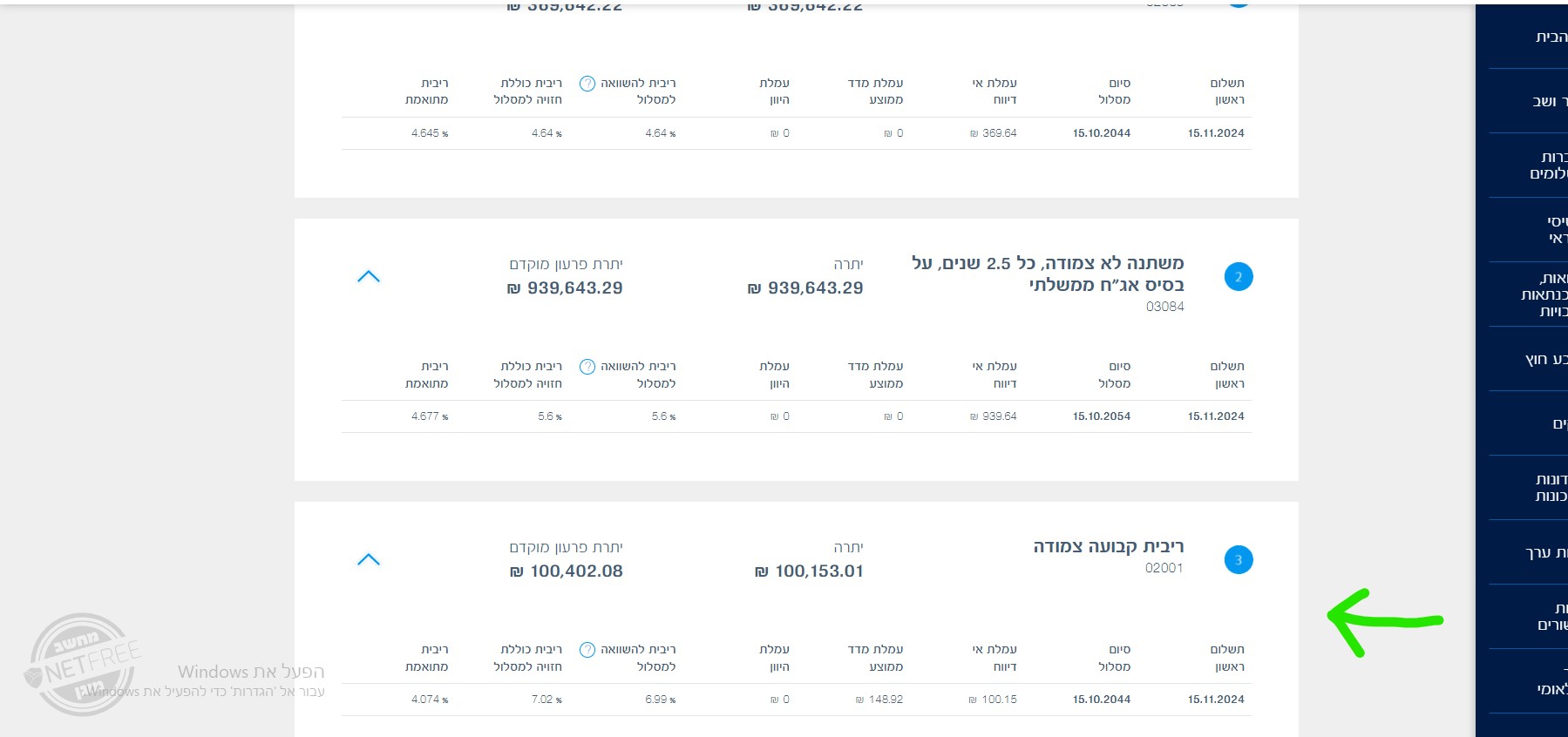Click the NetFree watermark logo
Image resolution: width=1568 pixels, height=737 pixels.
pos(81,665)
